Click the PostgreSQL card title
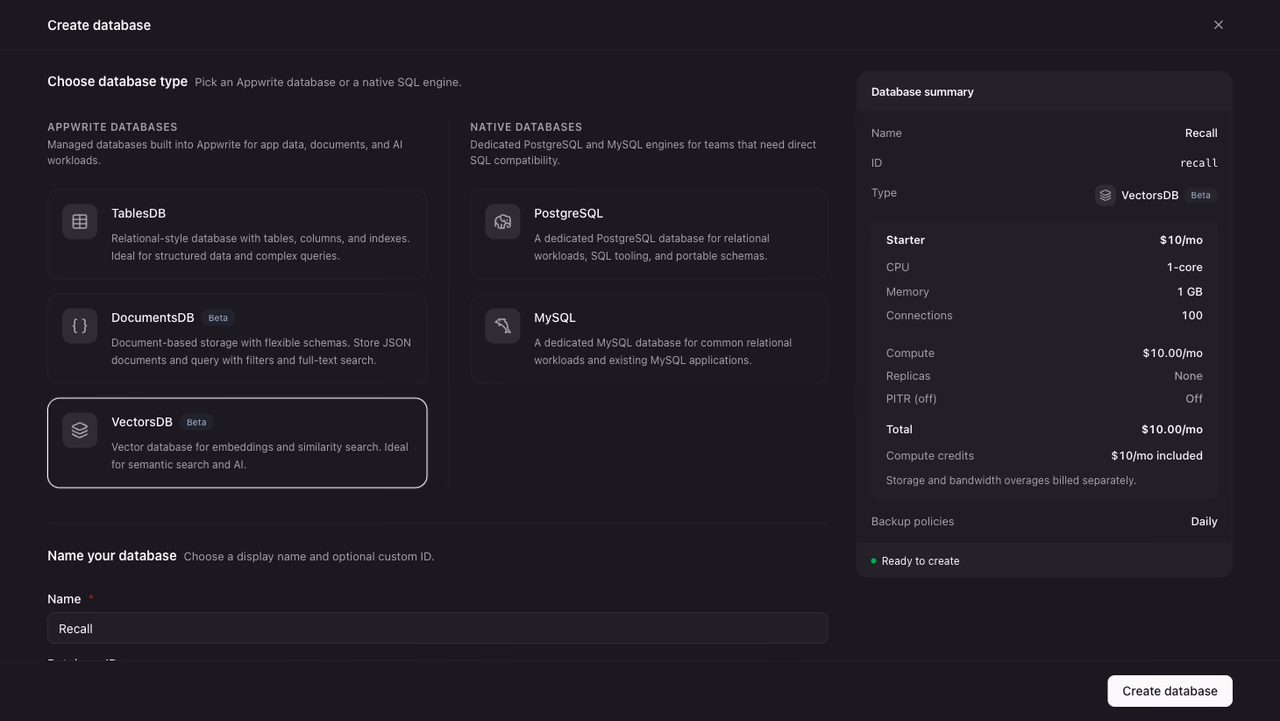 568,213
